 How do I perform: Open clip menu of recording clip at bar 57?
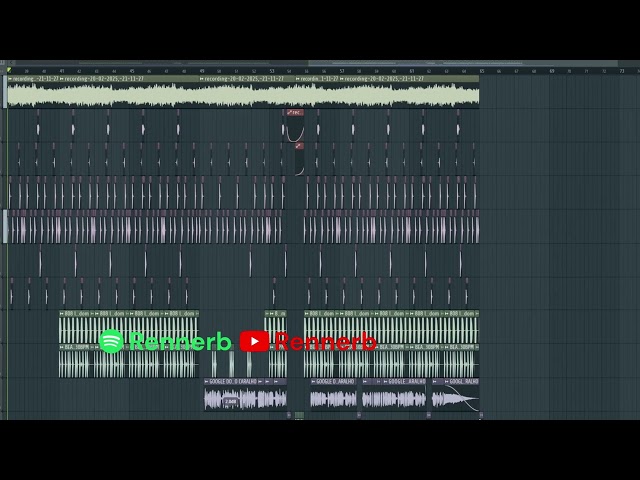[x=342, y=79]
